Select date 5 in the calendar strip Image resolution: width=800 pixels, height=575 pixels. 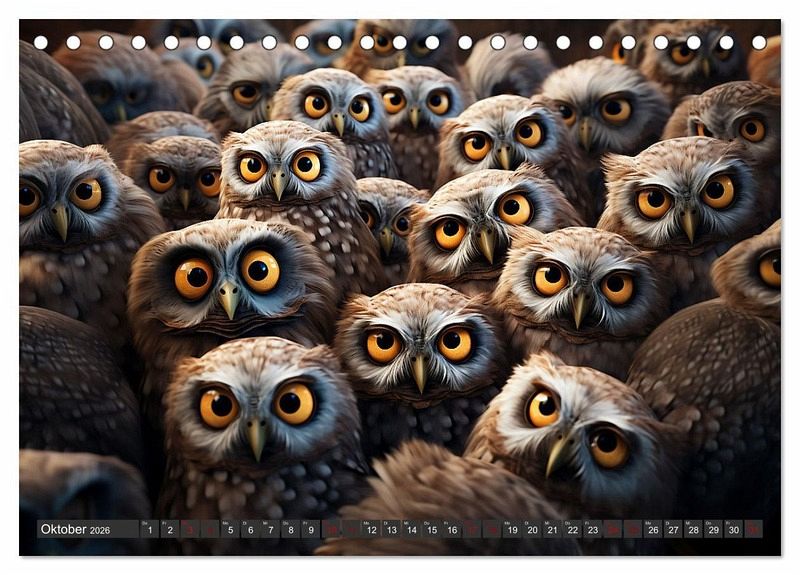tap(230, 529)
